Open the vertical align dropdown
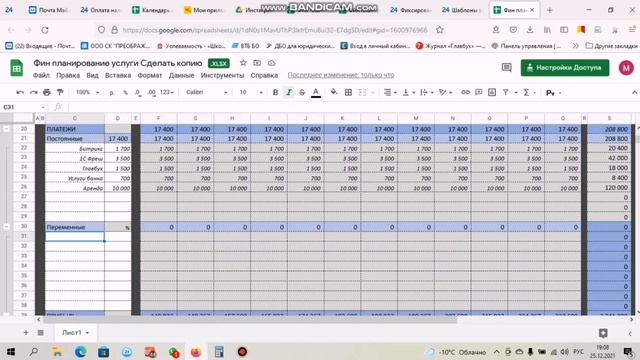This screenshot has height=360, width=640. click(x=408, y=93)
